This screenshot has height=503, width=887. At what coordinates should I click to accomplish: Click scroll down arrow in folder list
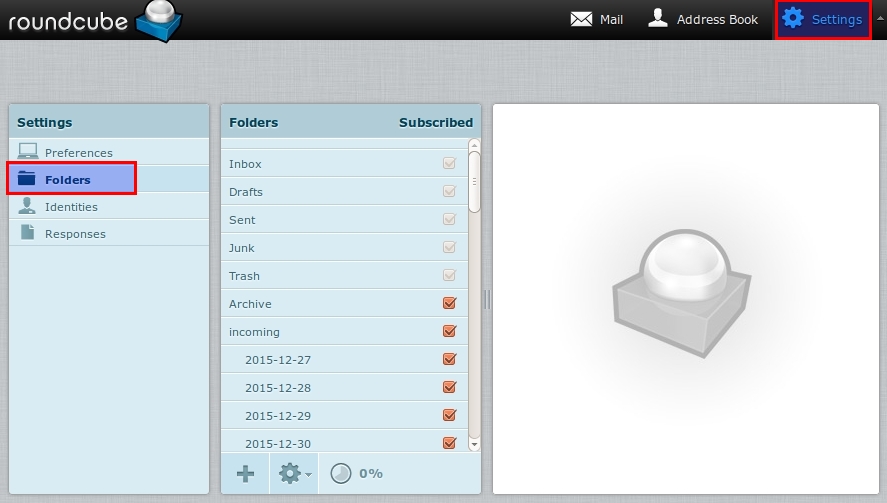click(474, 444)
